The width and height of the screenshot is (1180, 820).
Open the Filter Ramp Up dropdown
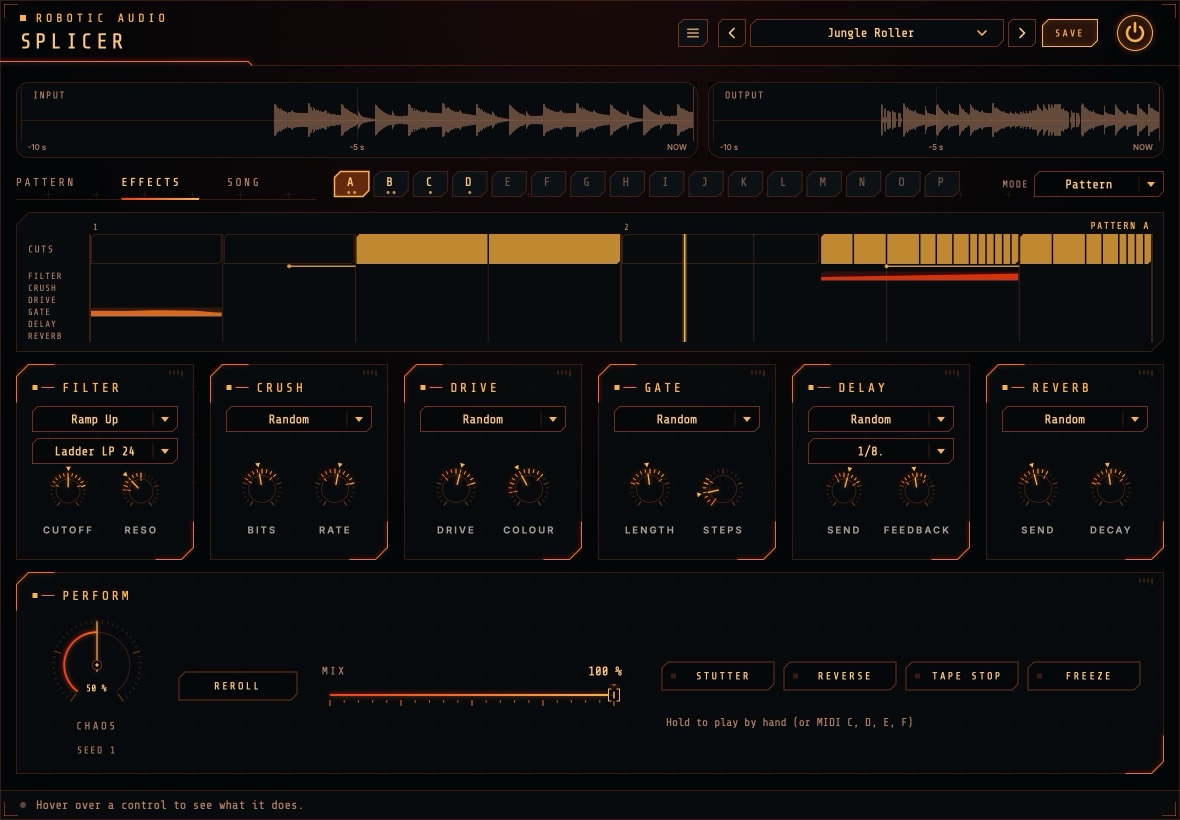105,419
